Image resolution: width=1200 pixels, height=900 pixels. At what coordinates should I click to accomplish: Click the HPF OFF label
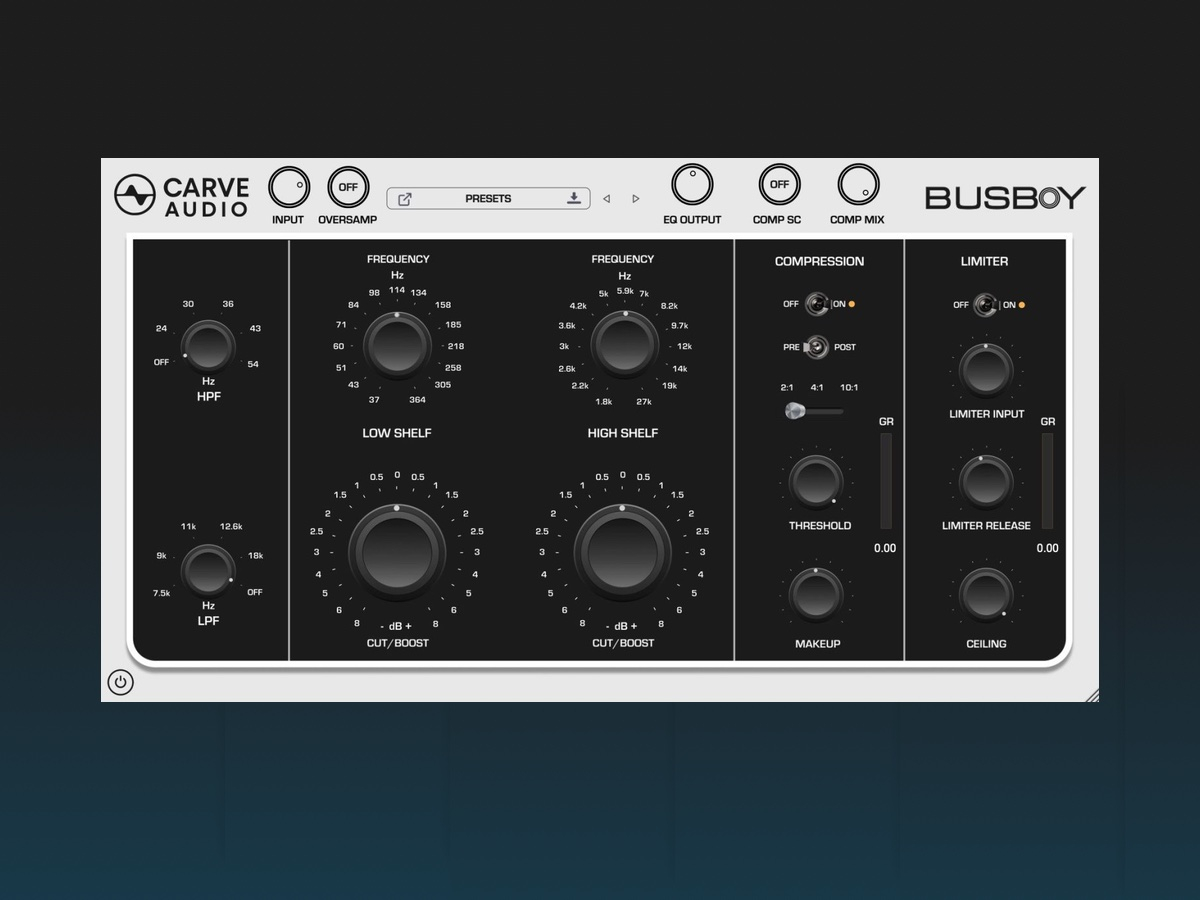coord(161,362)
